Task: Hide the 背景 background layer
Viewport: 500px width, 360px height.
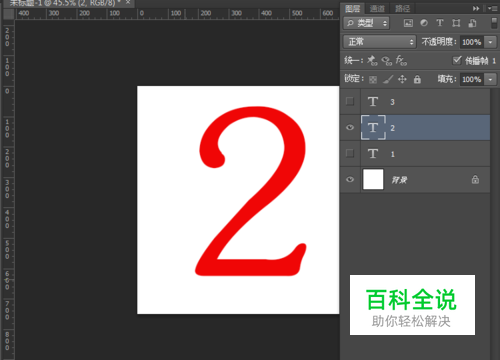Action: 350,179
